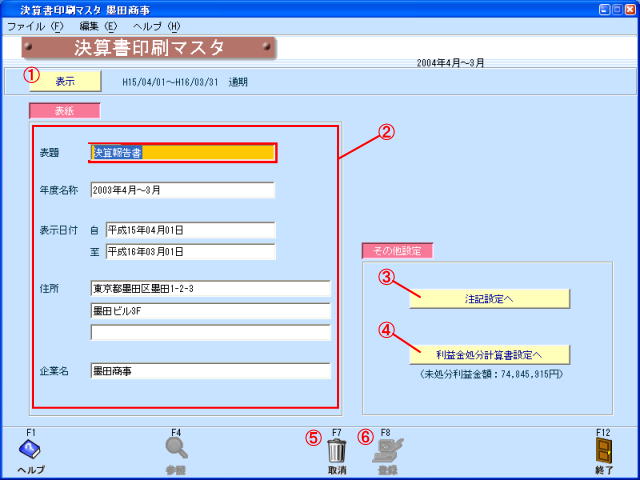Click the F8 register icon

[x=385, y=451]
